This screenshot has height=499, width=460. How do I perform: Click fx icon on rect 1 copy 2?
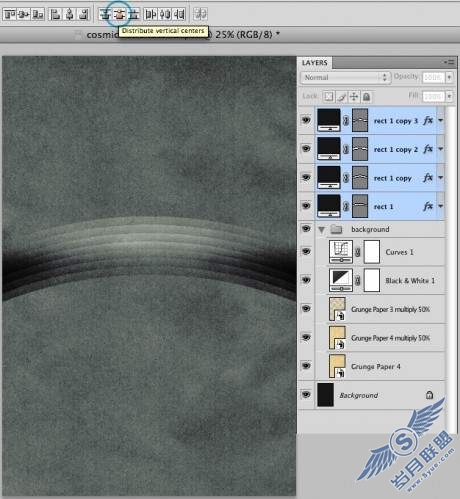click(x=428, y=149)
